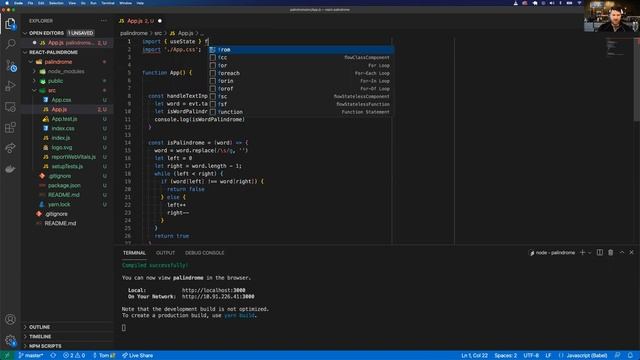Select the 'forin' suggestion
This screenshot has height=360, width=640.
pyautogui.click(x=301, y=81)
